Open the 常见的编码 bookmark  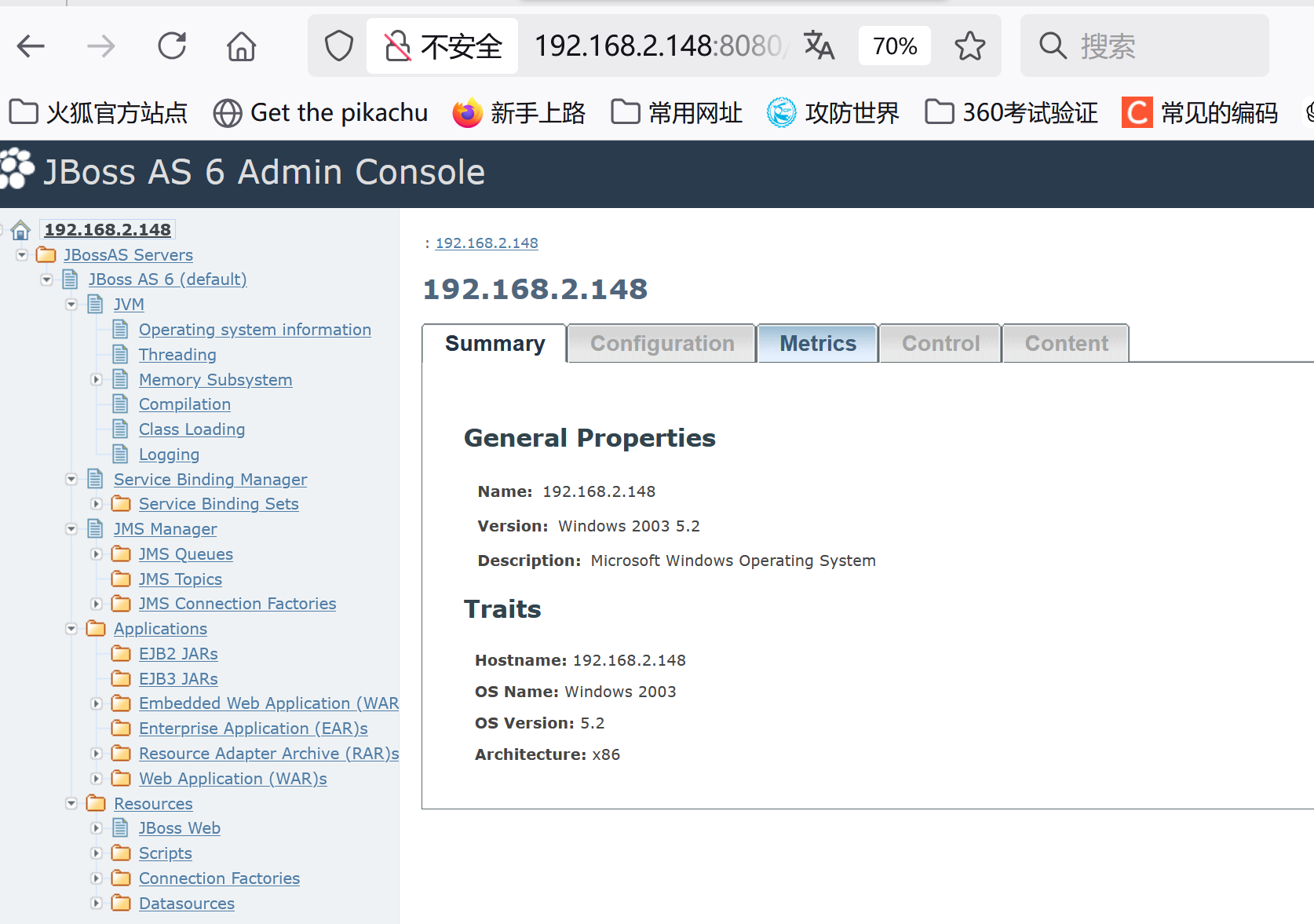point(1199,113)
